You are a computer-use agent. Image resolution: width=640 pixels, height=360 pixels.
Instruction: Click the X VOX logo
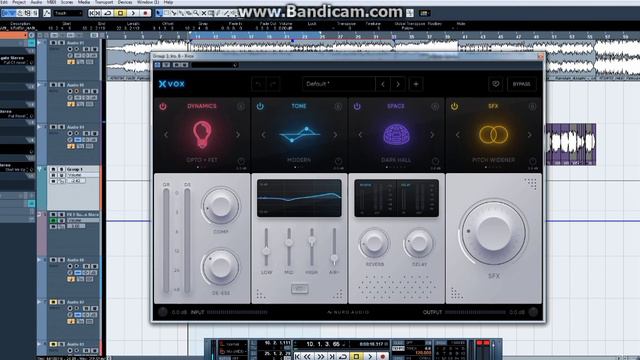pos(172,84)
